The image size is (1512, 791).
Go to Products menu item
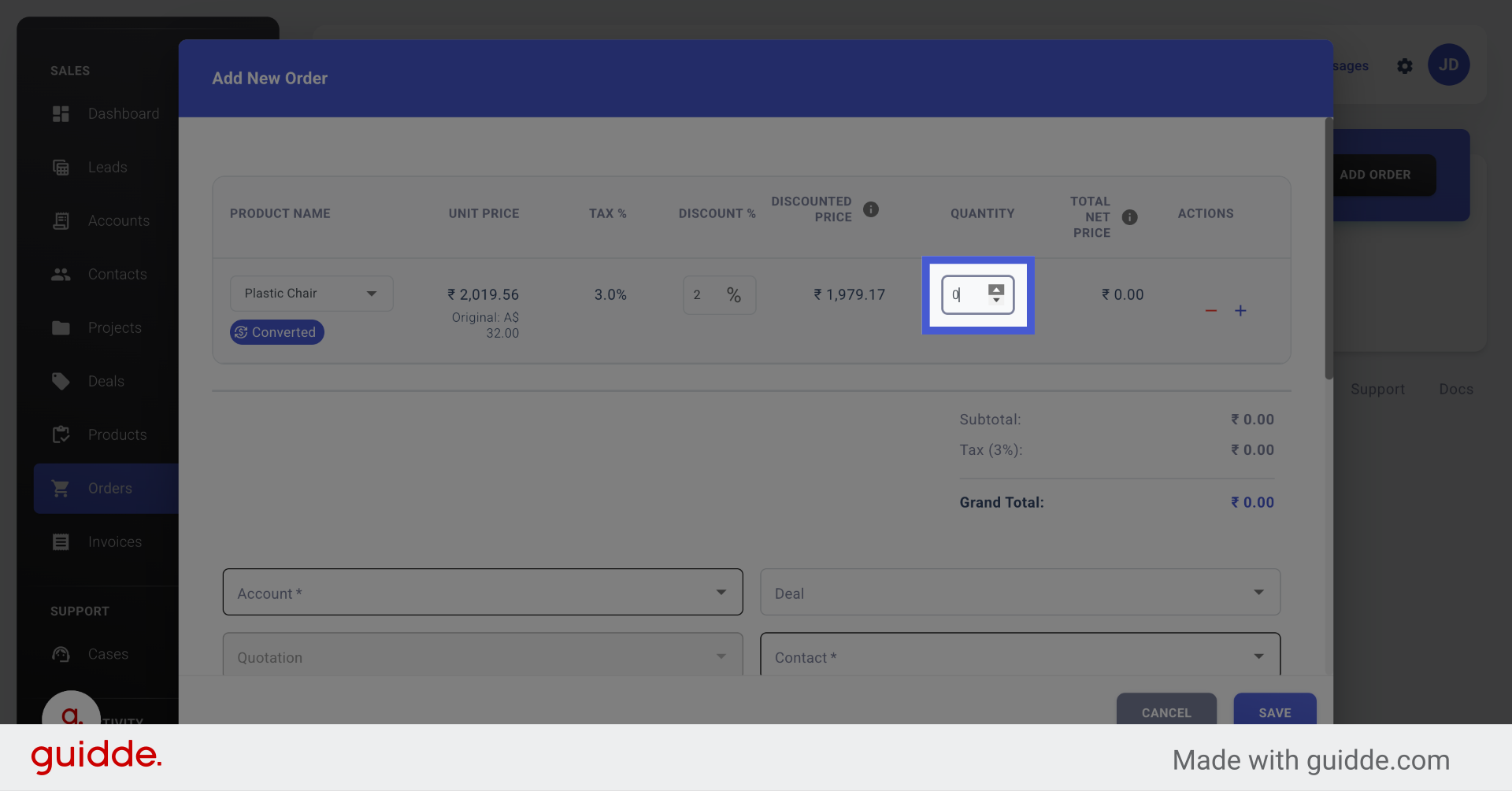[117, 435]
